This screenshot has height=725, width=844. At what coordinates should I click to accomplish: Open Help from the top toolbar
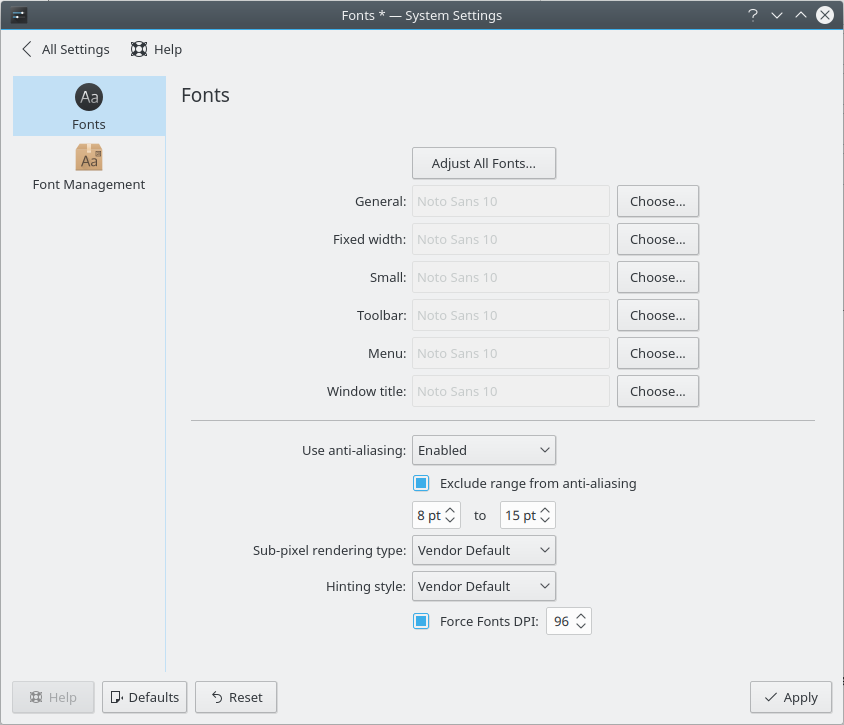tap(156, 49)
